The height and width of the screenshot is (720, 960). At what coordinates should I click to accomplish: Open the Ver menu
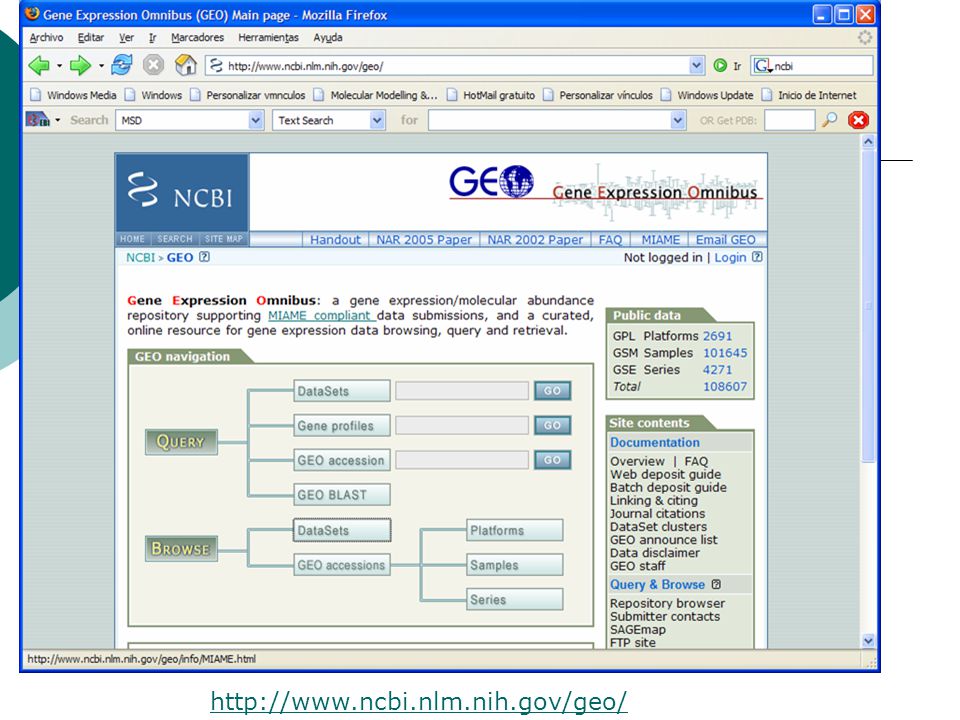click(126, 37)
